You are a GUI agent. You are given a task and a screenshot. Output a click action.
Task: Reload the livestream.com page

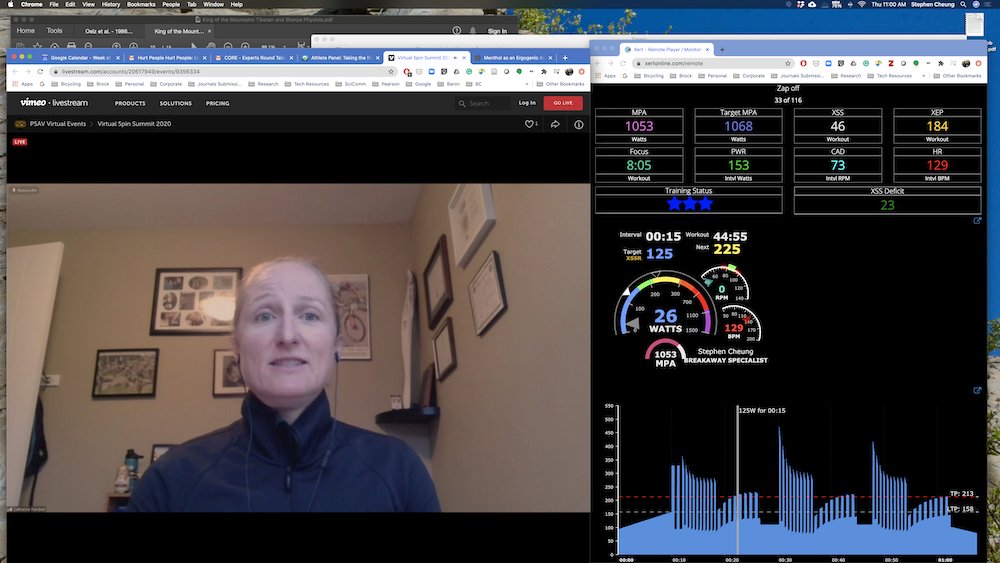[40, 71]
